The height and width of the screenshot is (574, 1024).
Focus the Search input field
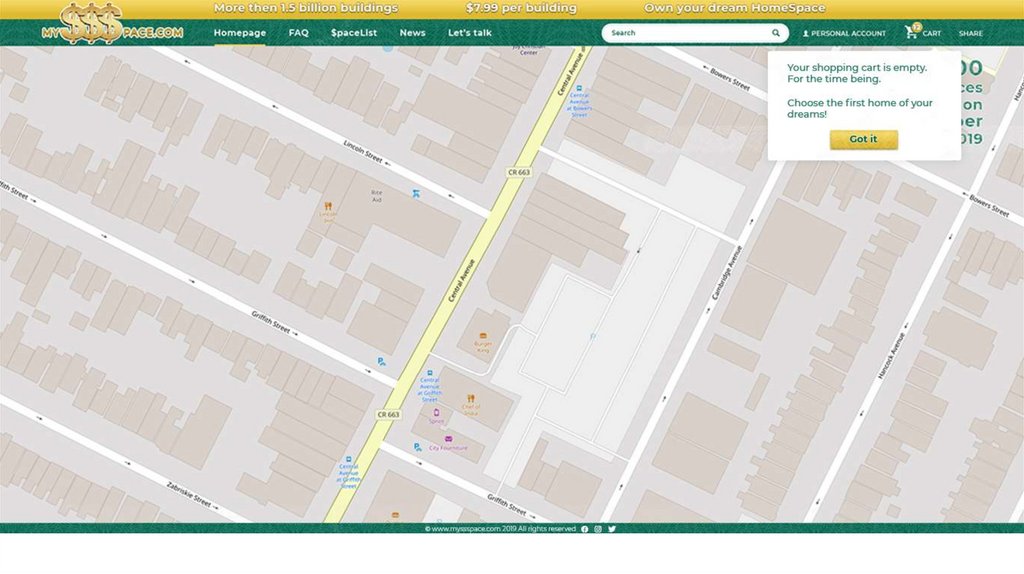click(x=685, y=33)
